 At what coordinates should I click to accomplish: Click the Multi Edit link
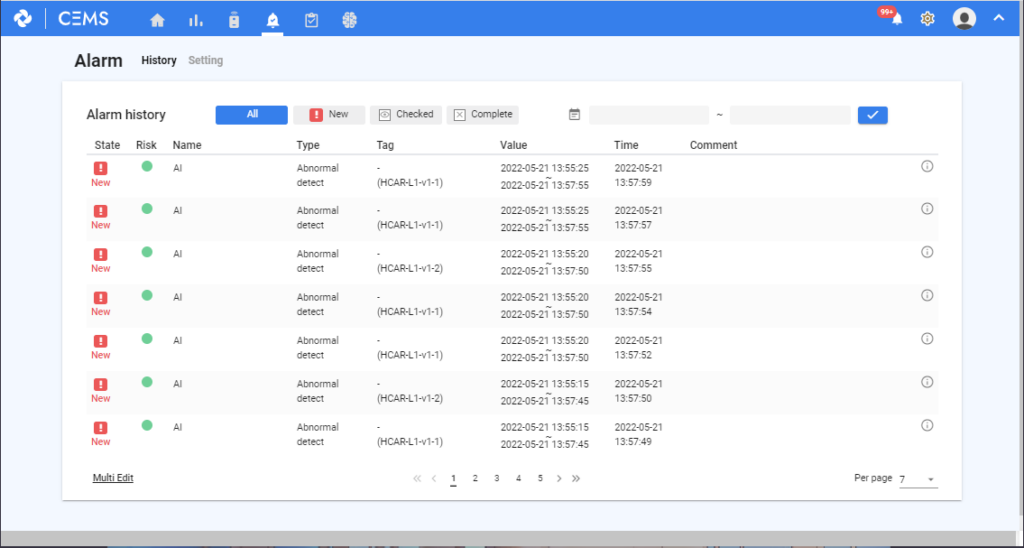click(x=113, y=478)
